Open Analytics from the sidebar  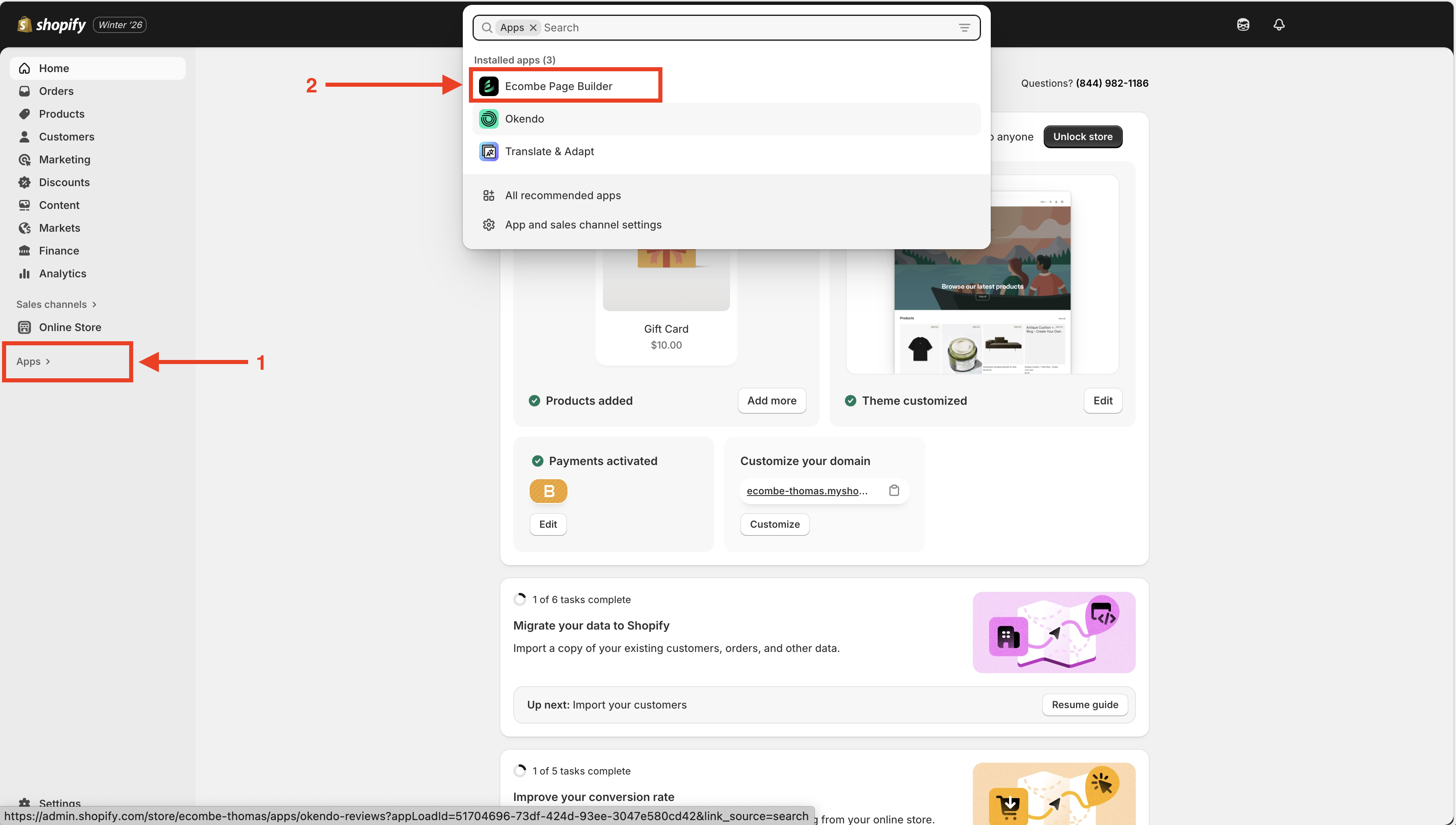click(62, 274)
